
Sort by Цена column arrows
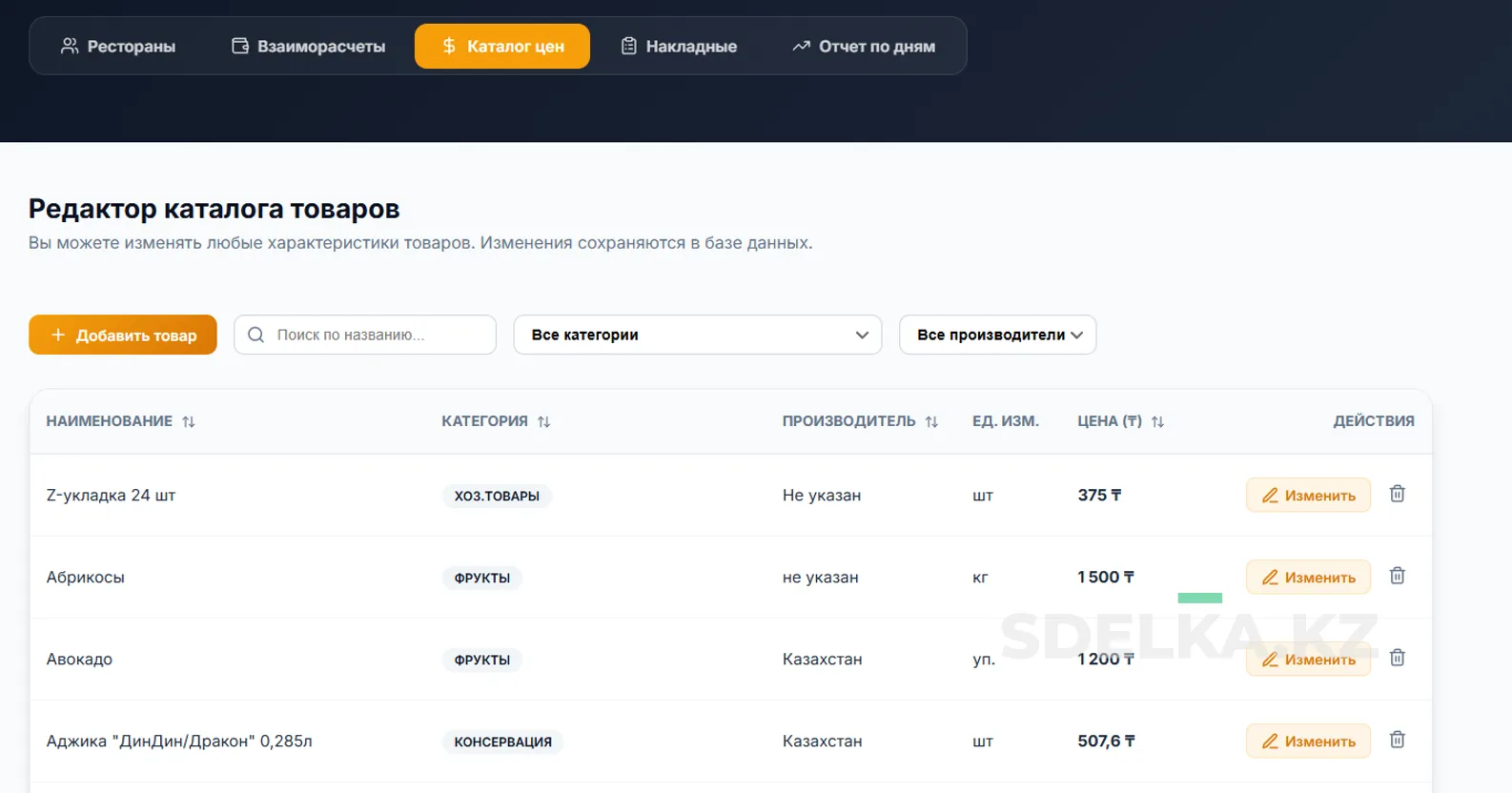tap(1157, 421)
